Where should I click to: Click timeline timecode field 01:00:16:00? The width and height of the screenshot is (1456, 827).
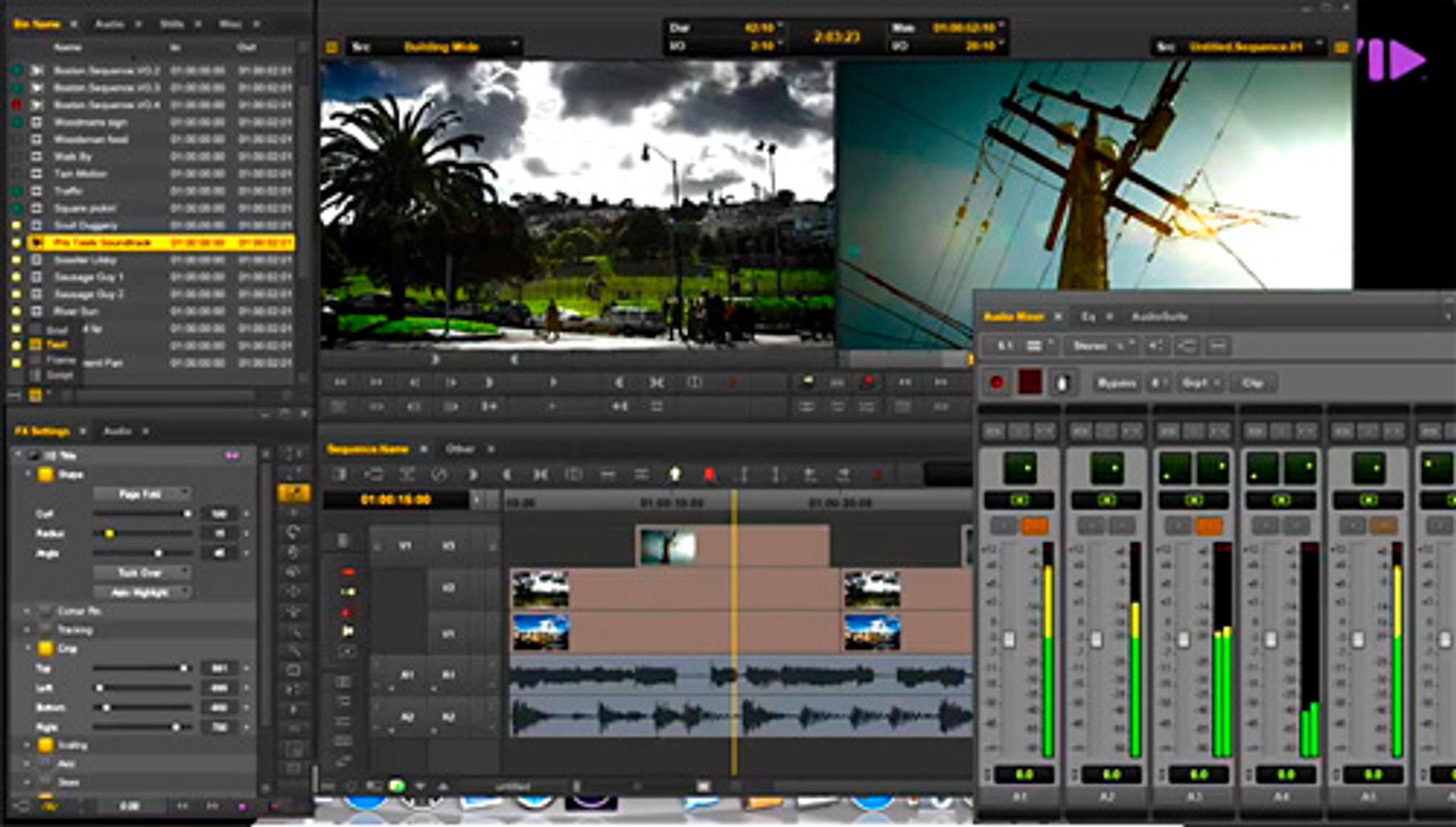coord(397,500)
